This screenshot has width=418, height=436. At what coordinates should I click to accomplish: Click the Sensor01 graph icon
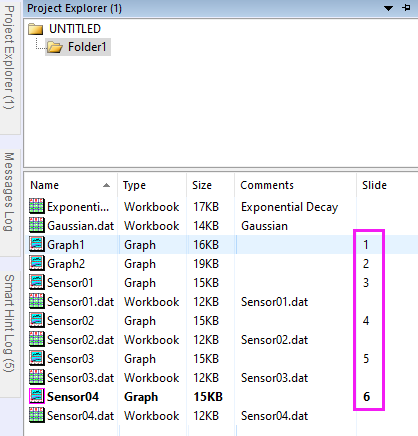(36, 282)
